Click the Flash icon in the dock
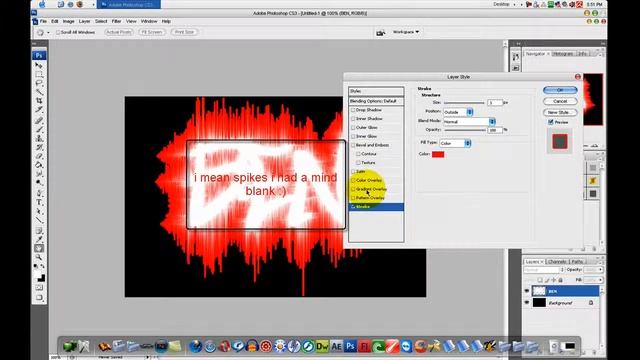The image size is (640, 360). click(364, 347)
